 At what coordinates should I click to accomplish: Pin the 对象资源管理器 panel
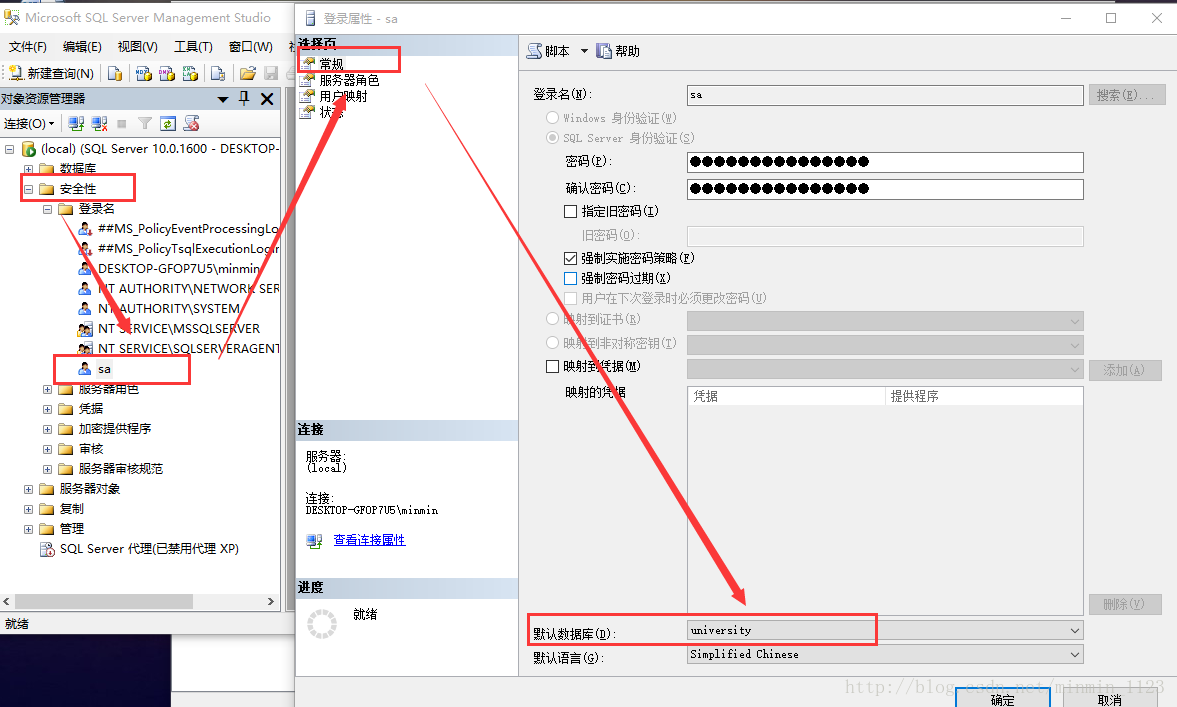coord(244,98)
